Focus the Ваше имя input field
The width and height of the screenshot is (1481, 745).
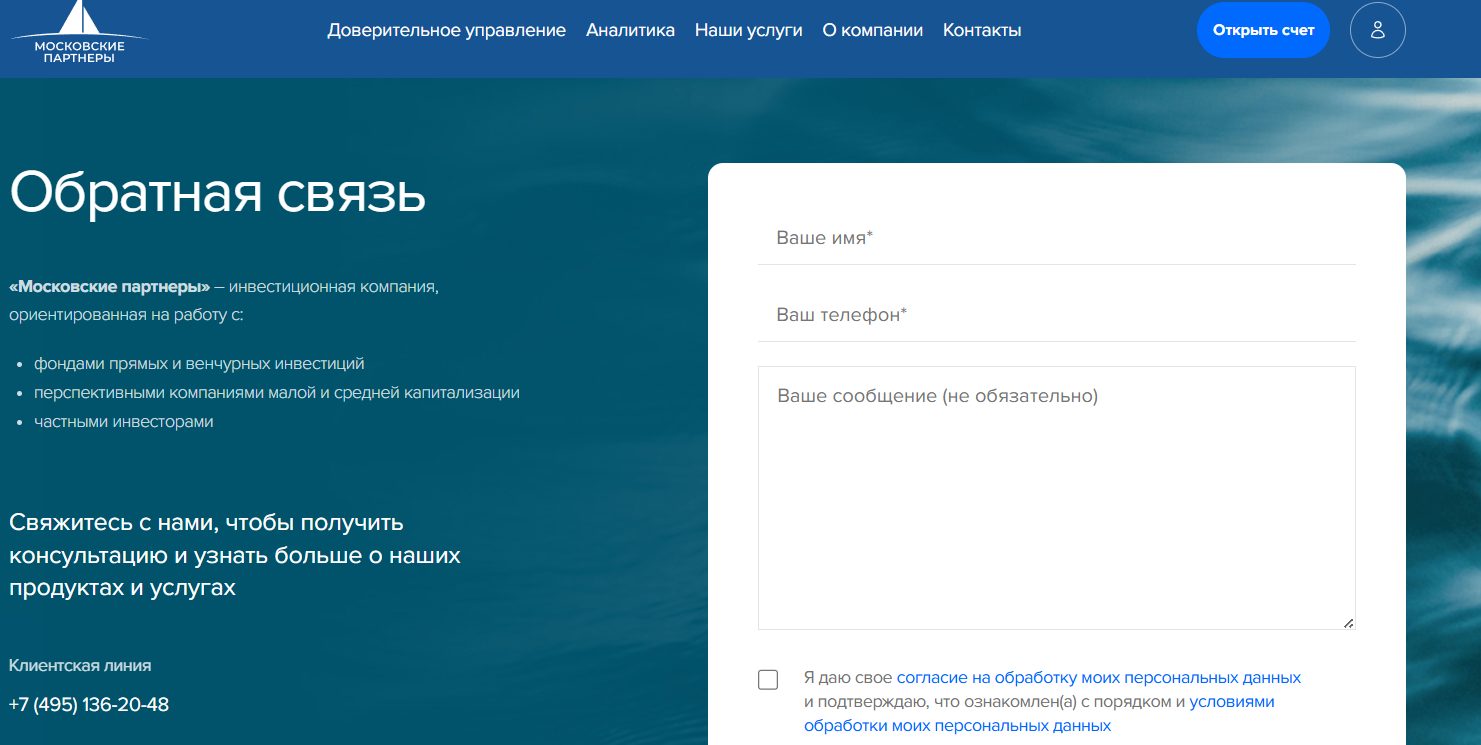pos(1056,239)
